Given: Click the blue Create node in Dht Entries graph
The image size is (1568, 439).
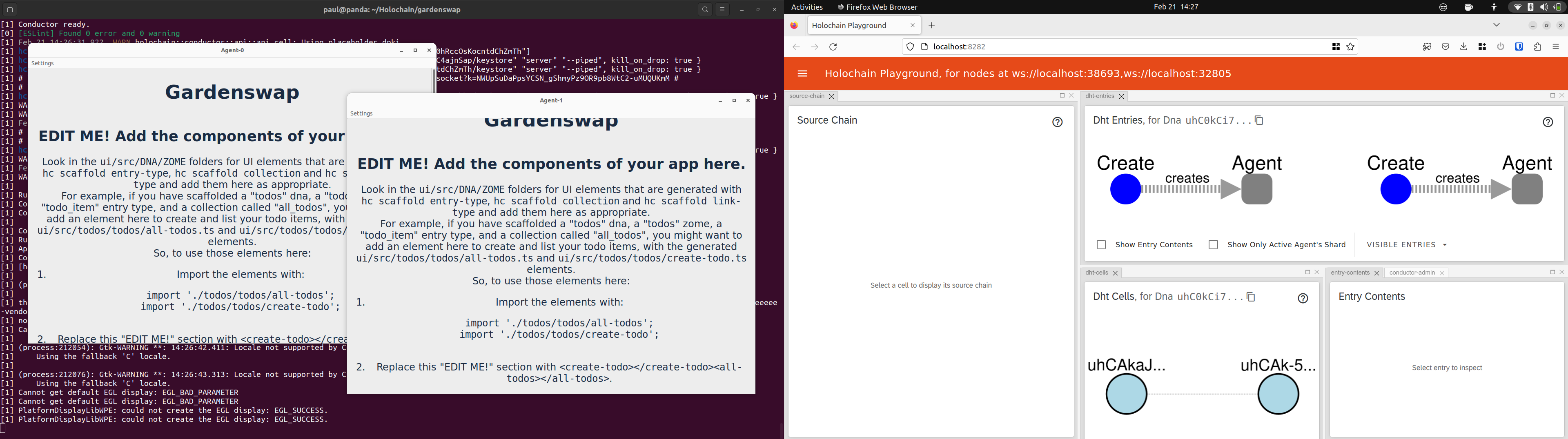Looking at the screenshot, I should (x=1125, y=188).
